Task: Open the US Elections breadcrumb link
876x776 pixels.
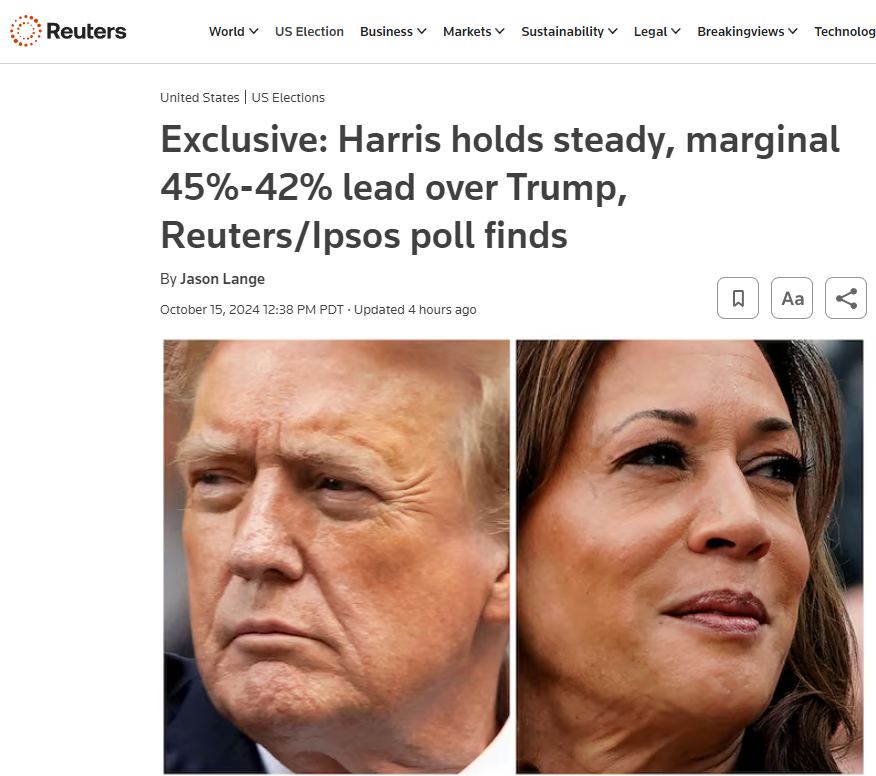Action: [x=288, y=97]
